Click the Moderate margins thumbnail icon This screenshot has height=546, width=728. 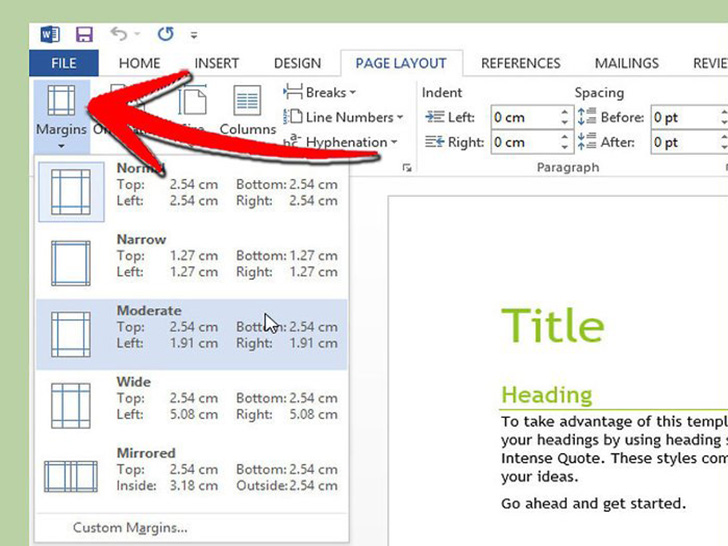pos(71,334)
